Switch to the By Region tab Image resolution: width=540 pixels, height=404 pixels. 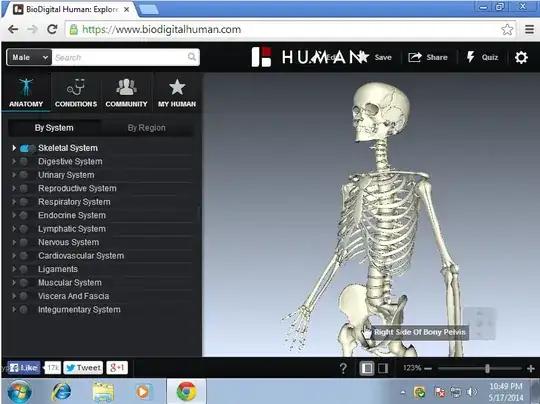click(x=147, y=128)
